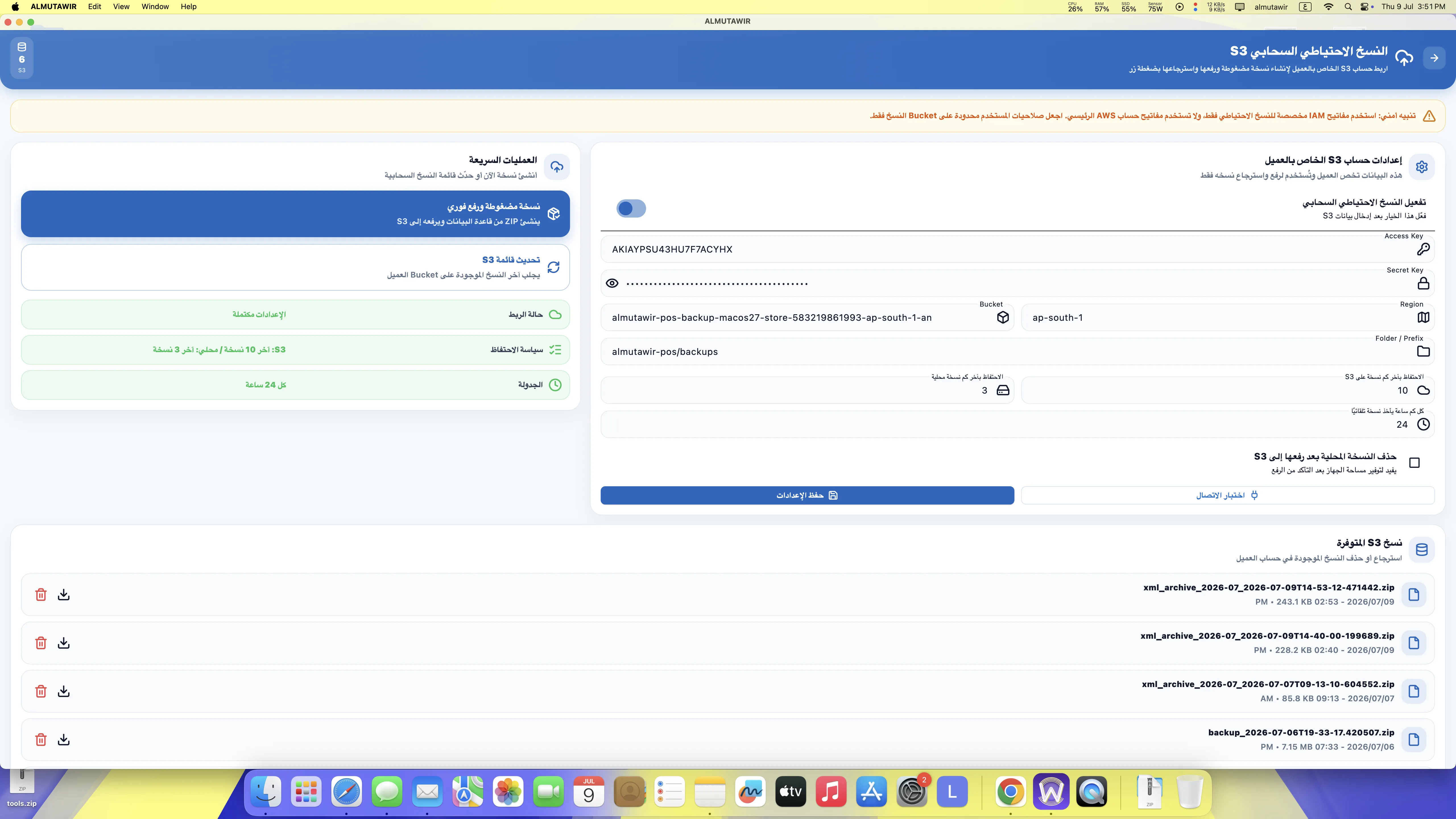Click the database icon of available backups
The width and height of the screenshot is (1456, 819).
point(1422,549)
